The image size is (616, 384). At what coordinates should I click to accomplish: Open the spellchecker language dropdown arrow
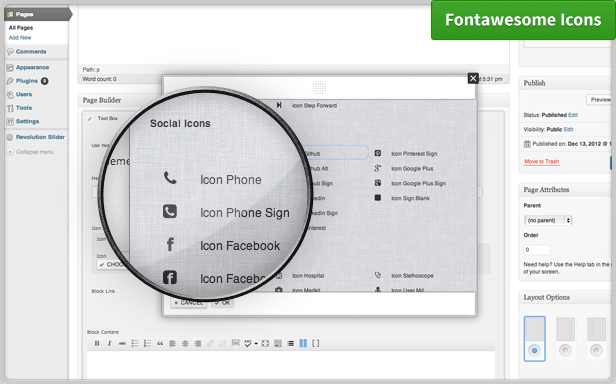256,344
